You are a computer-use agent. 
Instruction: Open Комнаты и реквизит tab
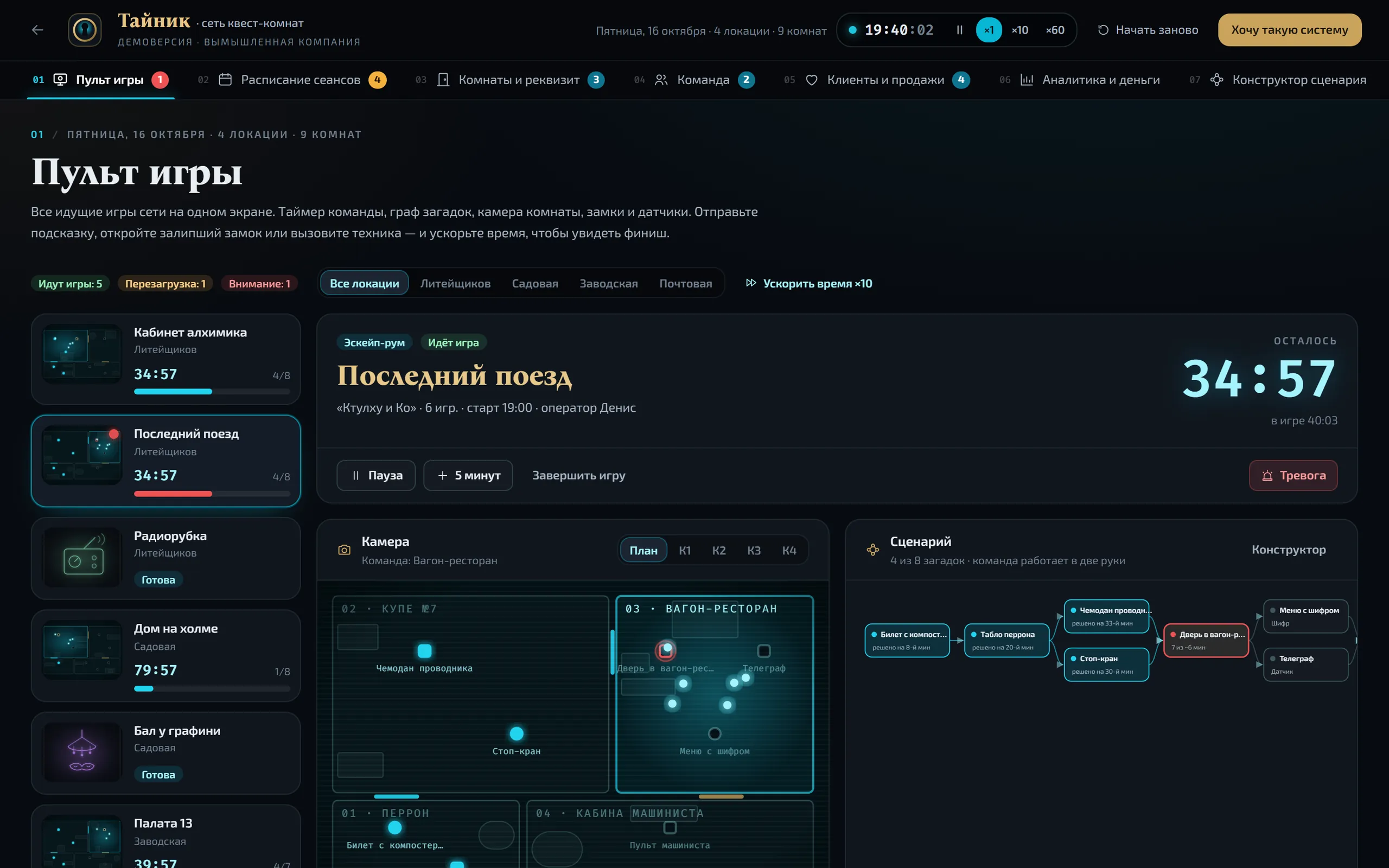509,80
